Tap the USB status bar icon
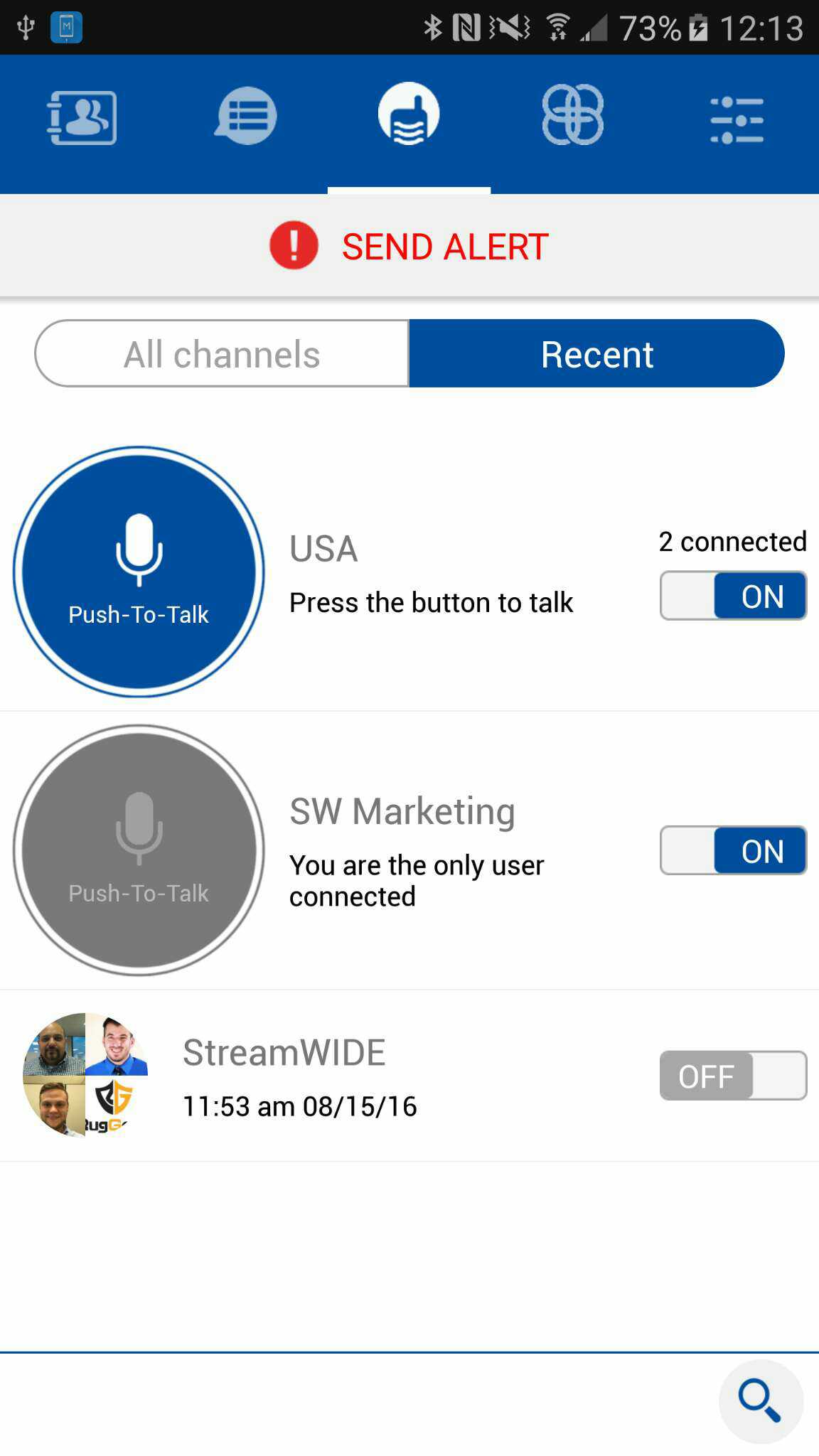Screen dimensions: 819x1456 click(26, 28)
